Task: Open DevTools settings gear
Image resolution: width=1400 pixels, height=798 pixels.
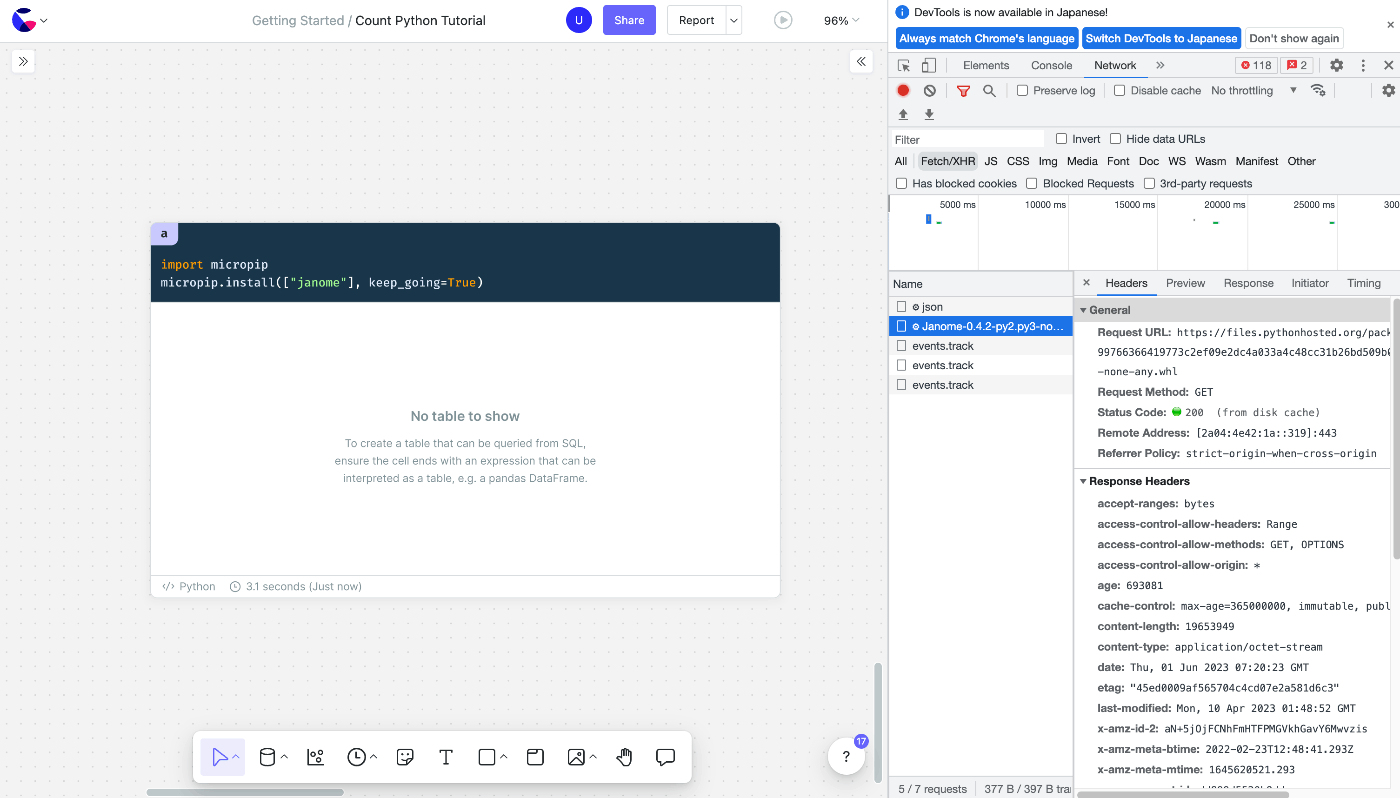Action: coord(1336,65)
